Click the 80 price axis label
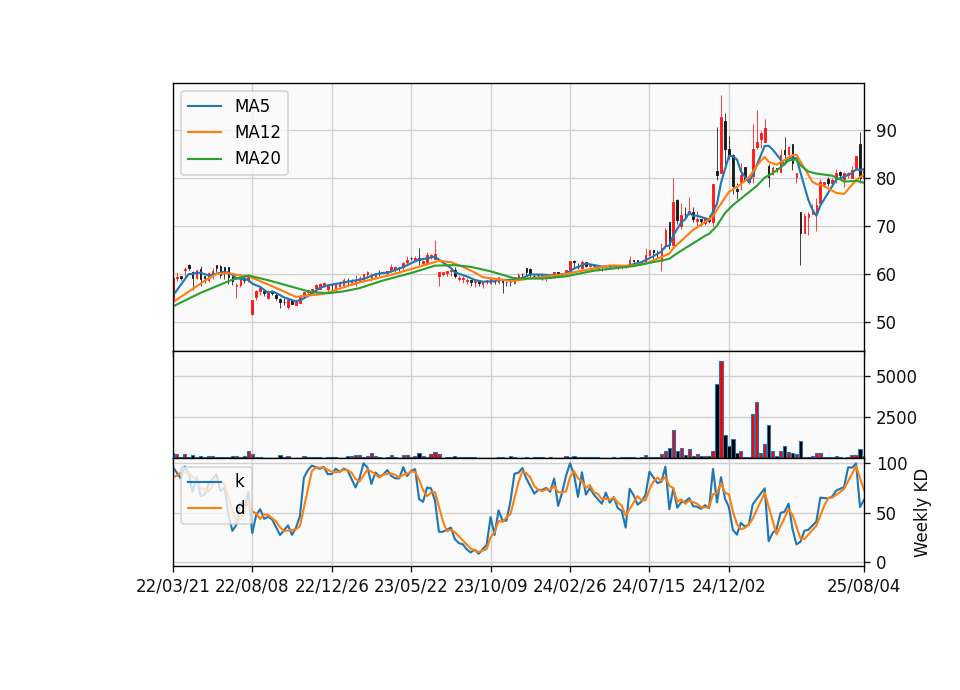This screenshot has width=960, height=690. [886, 179]
